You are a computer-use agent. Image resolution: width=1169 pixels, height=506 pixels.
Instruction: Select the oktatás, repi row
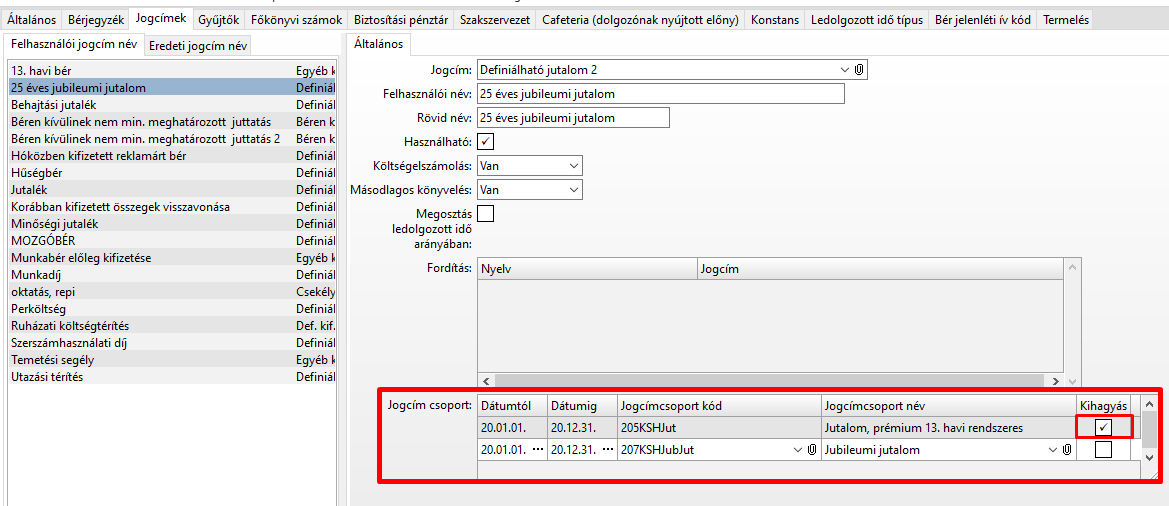(x=171, y=291)
